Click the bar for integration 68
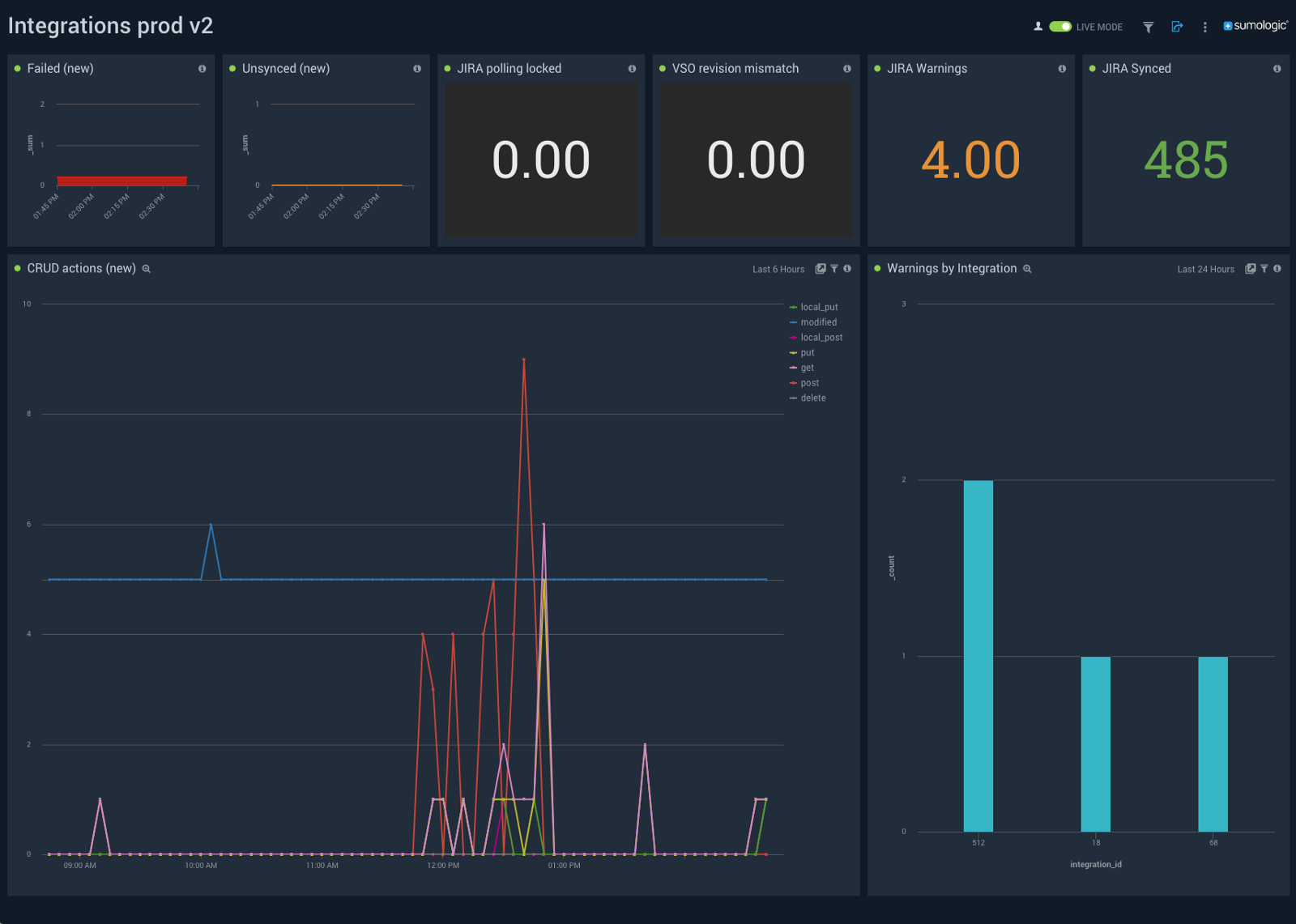The image size is (1296, 924). (x=1213, y=743)
